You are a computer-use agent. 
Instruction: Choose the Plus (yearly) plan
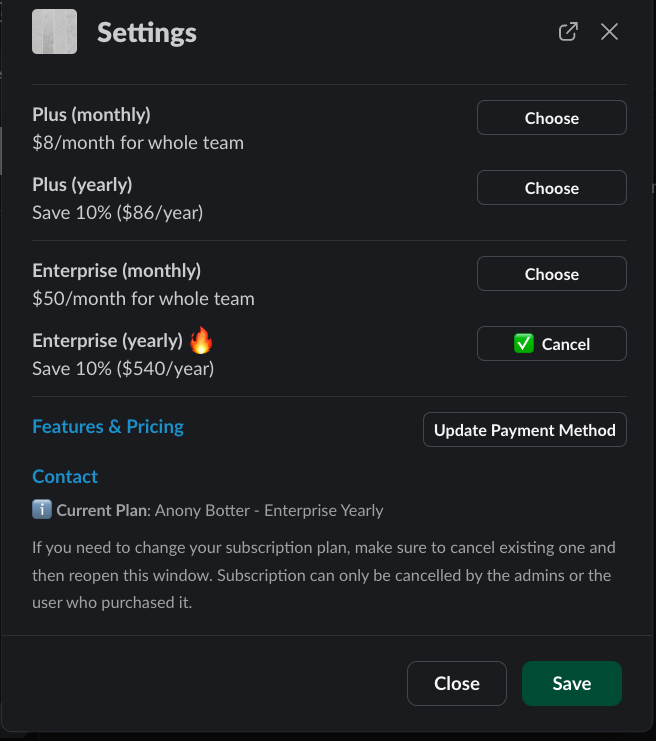551,188
